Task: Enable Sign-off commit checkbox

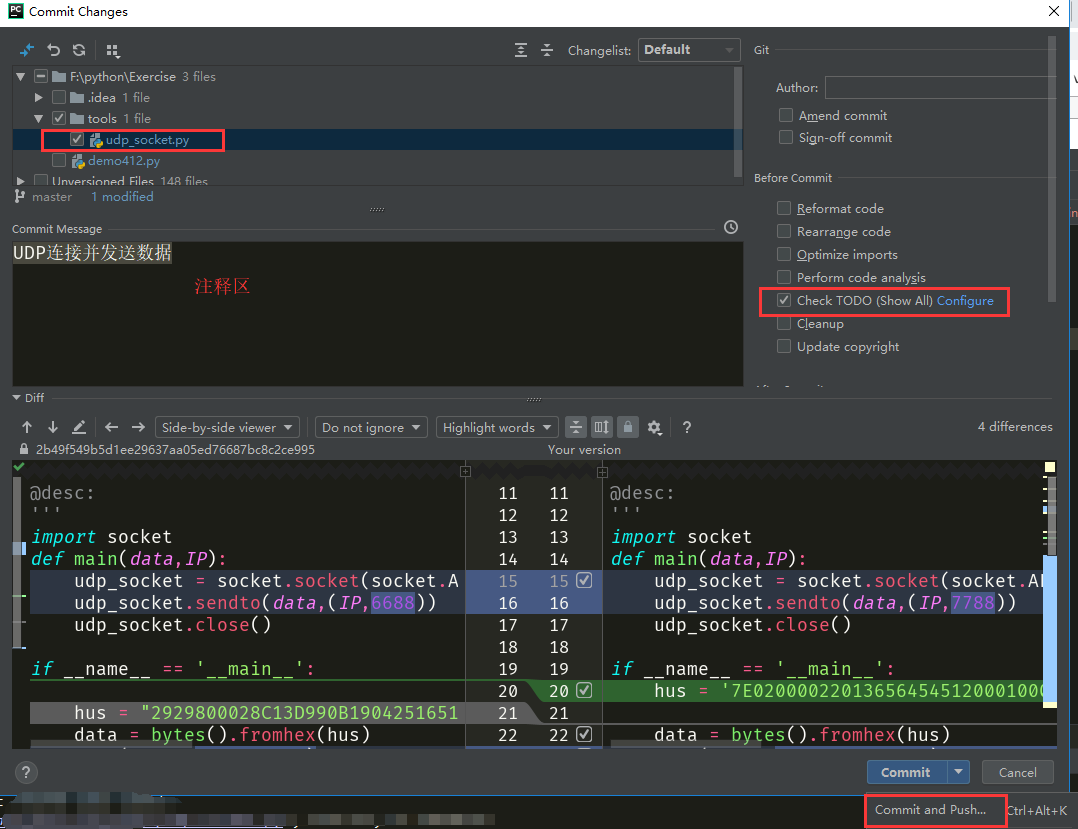Action: pyautogui.click(x=786, y=137)
